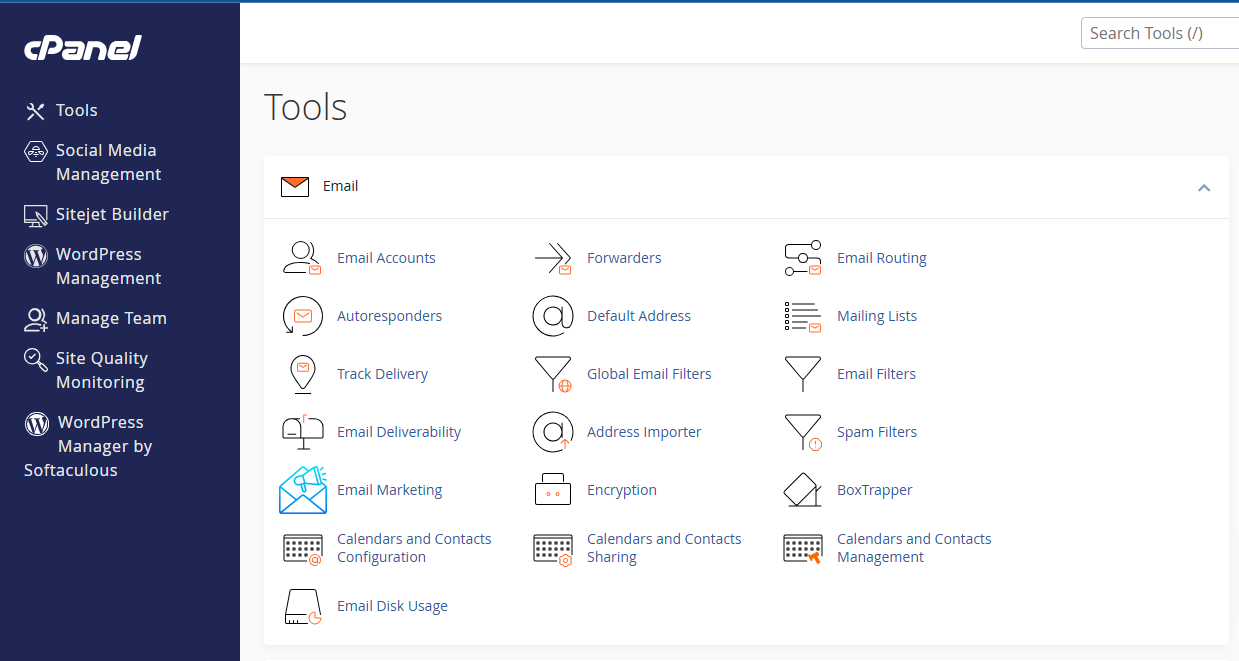Click the Address Importer icon

pos(552,432)
